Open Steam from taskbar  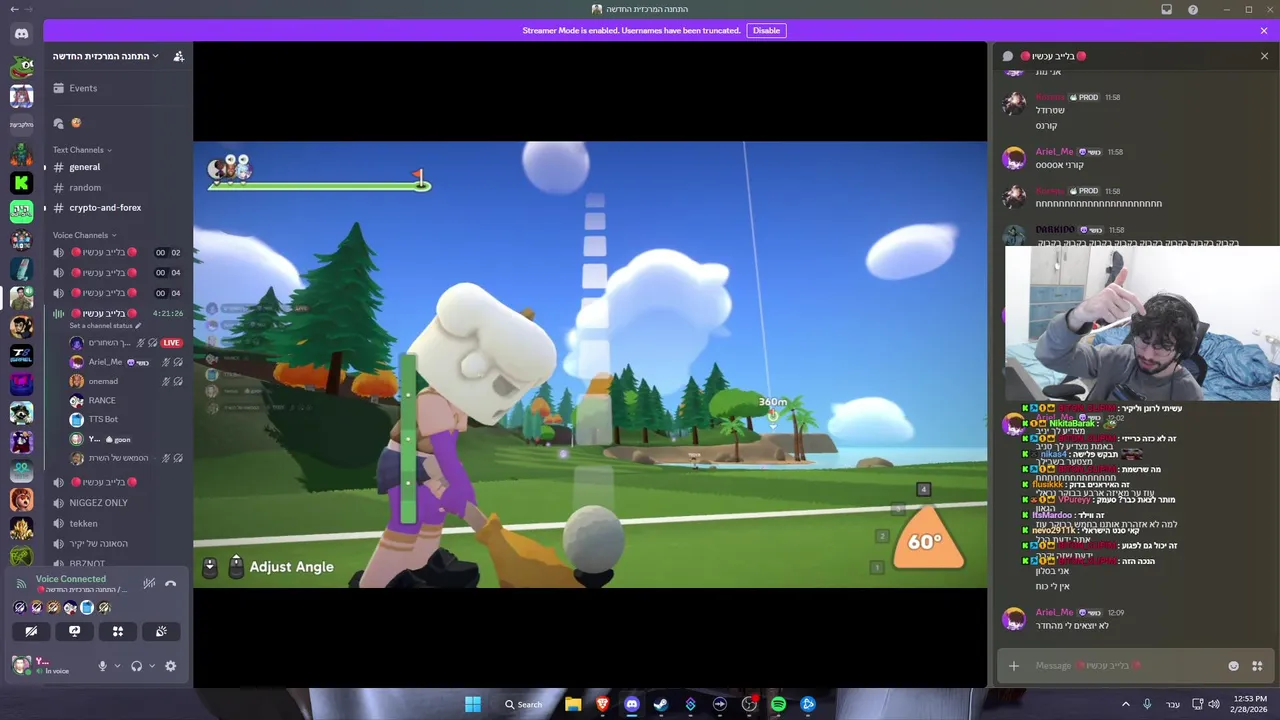(x=661, y=704)
